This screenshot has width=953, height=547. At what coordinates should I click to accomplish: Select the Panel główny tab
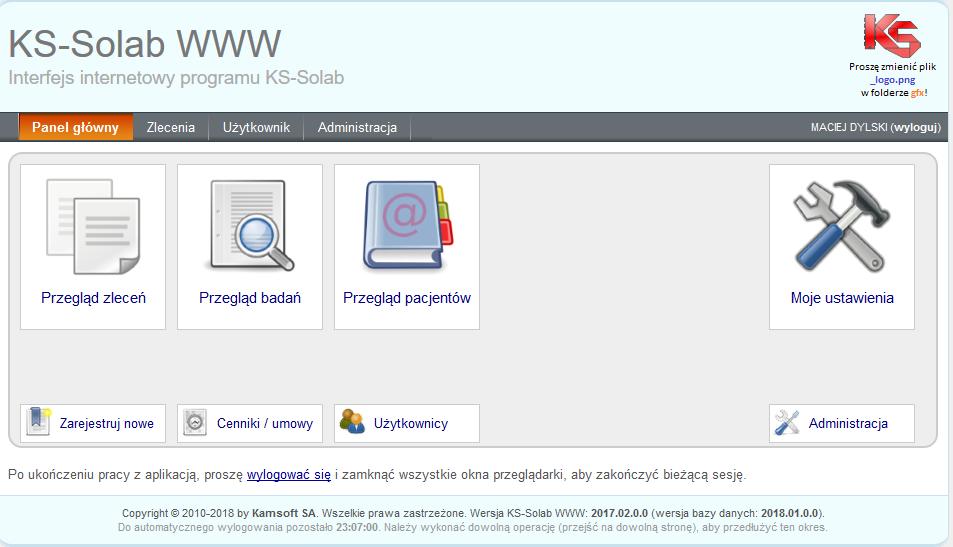point(75,127)
